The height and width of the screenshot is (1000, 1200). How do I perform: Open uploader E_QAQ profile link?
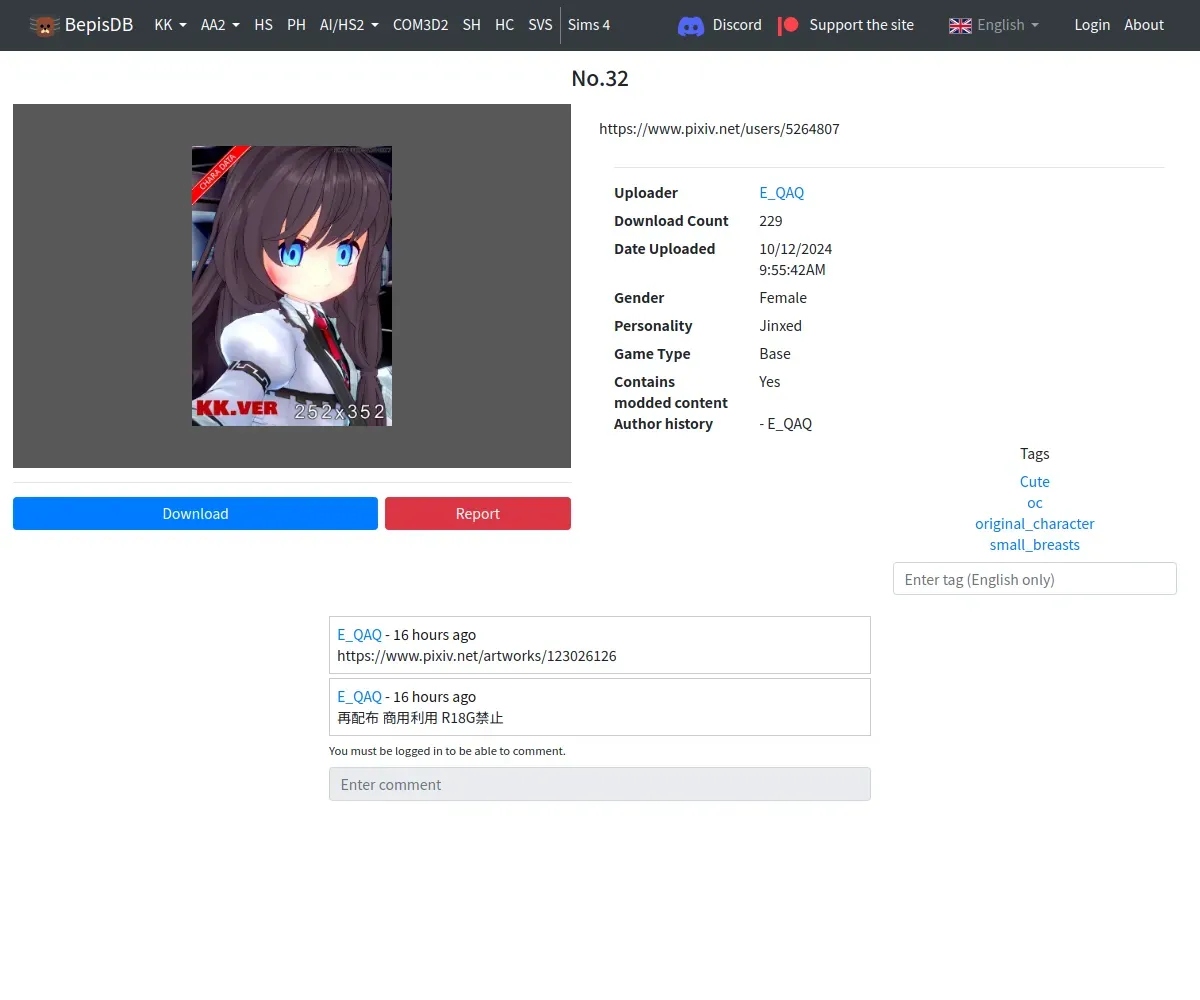click(x=781, y=193)
